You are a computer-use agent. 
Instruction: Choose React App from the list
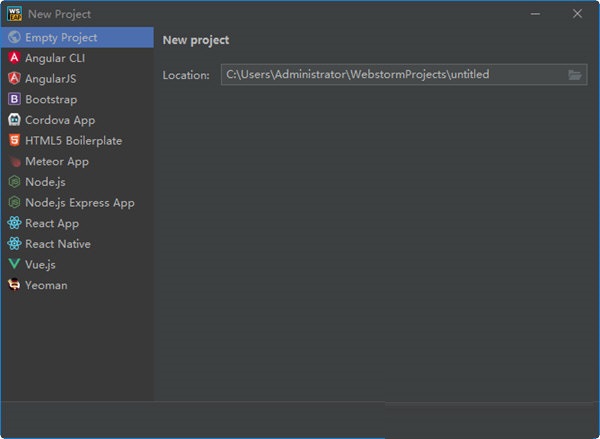(x=77, y=224)
